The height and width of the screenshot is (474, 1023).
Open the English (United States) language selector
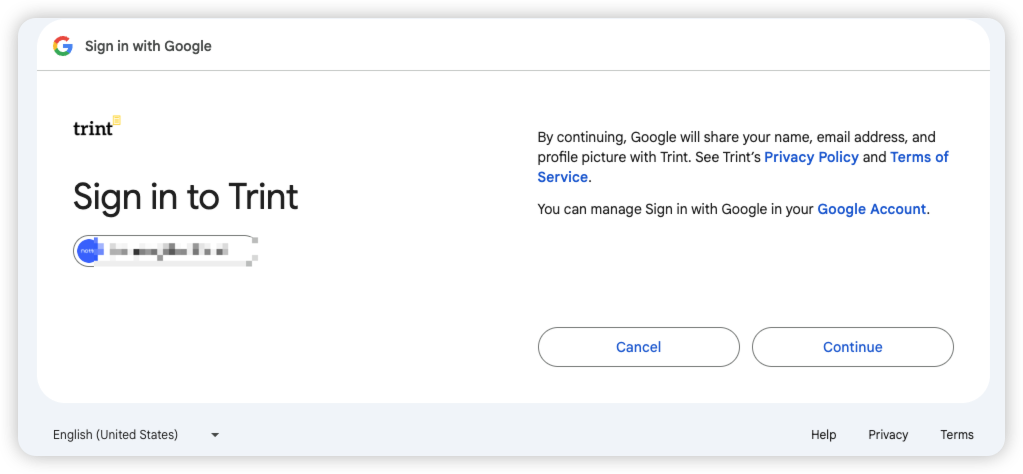point(136,435)
